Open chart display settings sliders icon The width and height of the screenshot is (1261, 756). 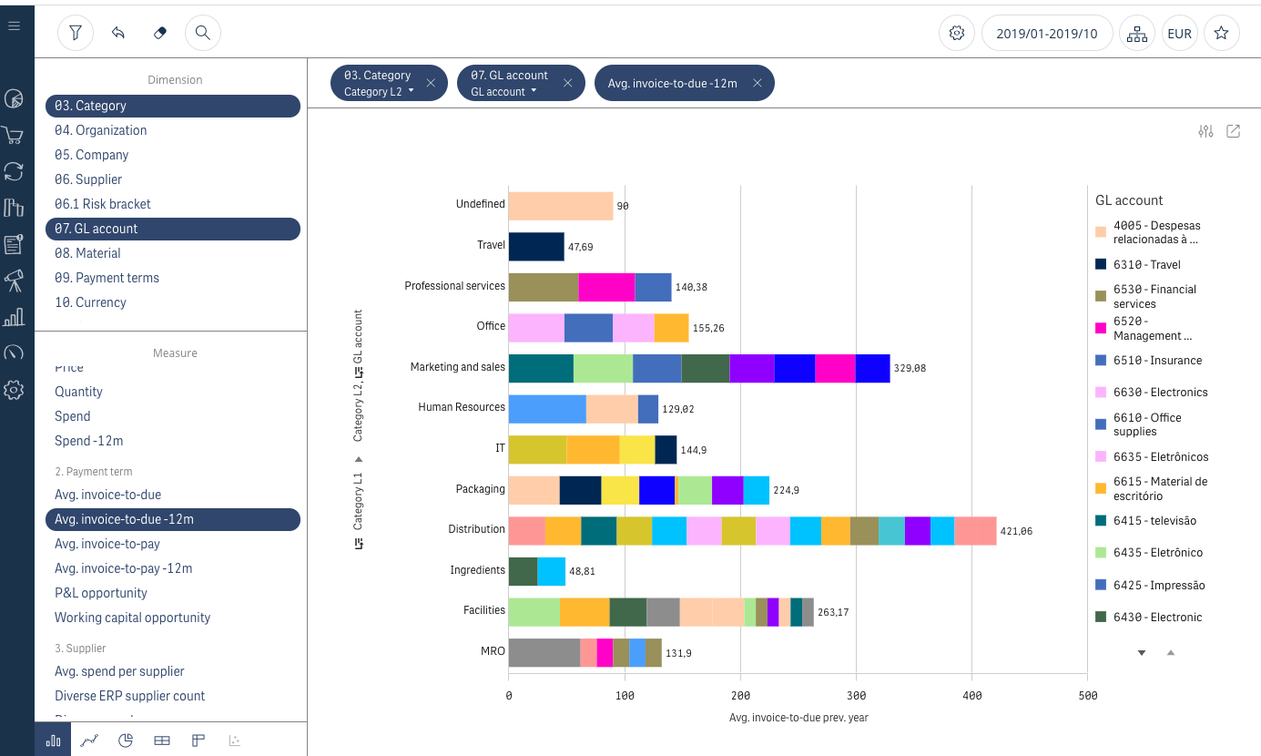click(1205, 132)
